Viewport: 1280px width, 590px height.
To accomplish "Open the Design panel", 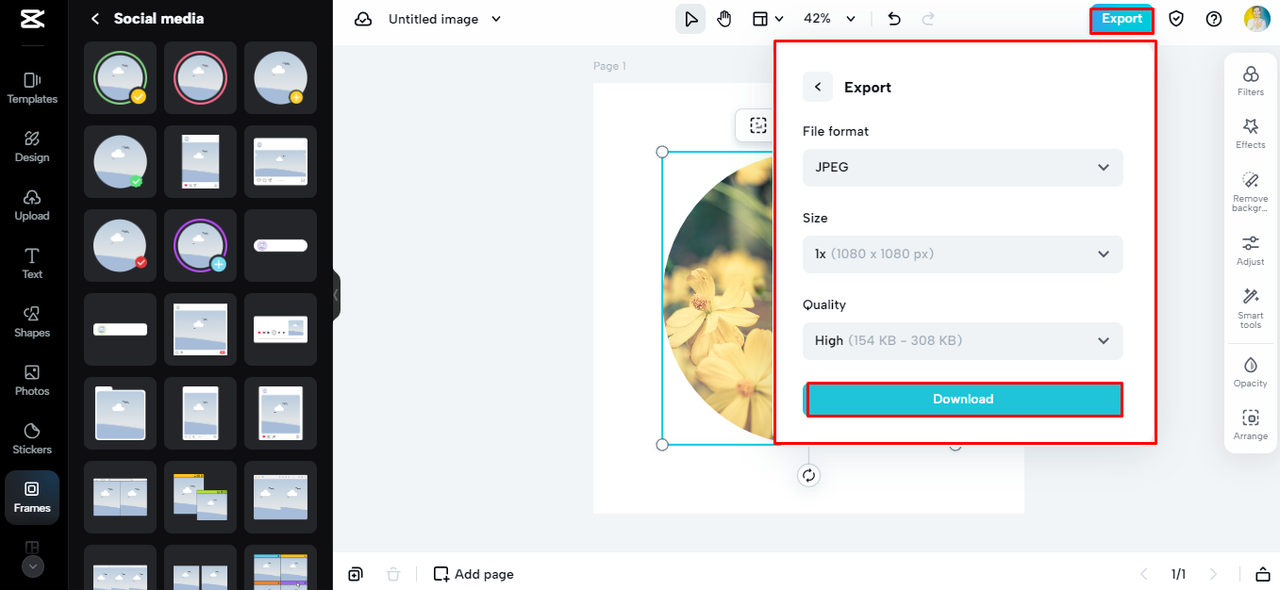I will pyautogui.click(x=32, y=146).
